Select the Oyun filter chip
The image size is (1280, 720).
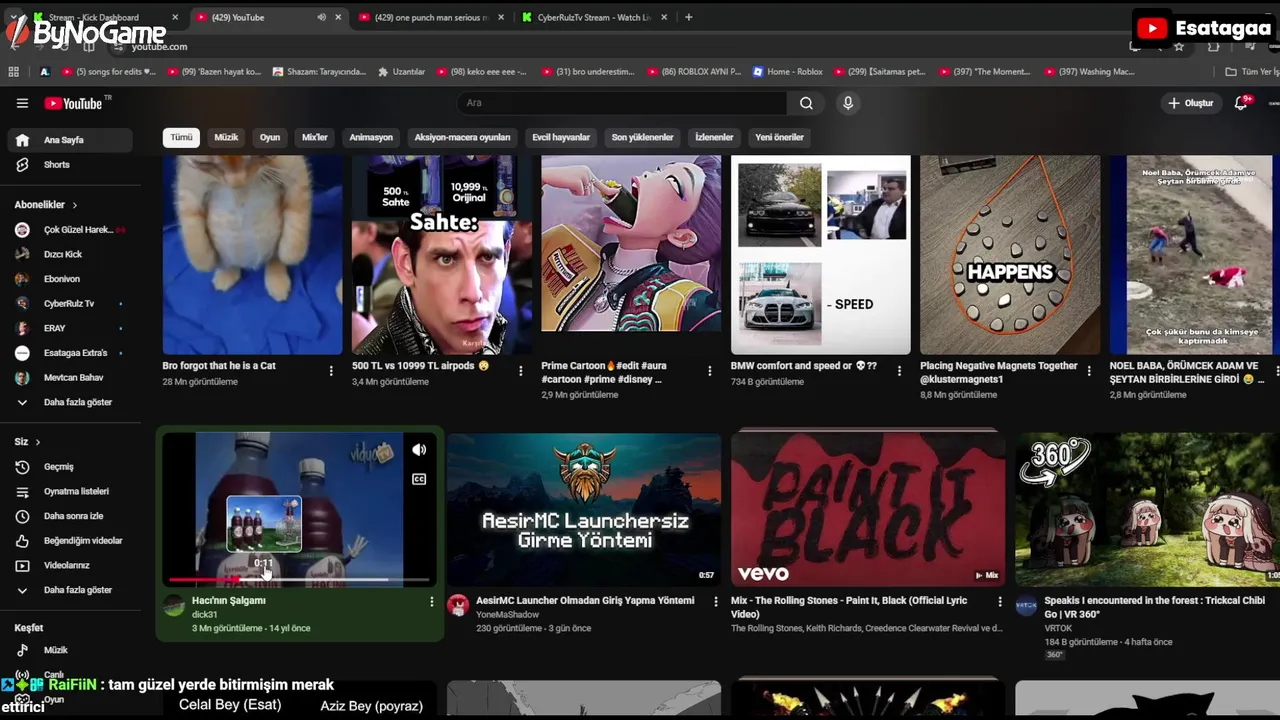pos(270,137)
